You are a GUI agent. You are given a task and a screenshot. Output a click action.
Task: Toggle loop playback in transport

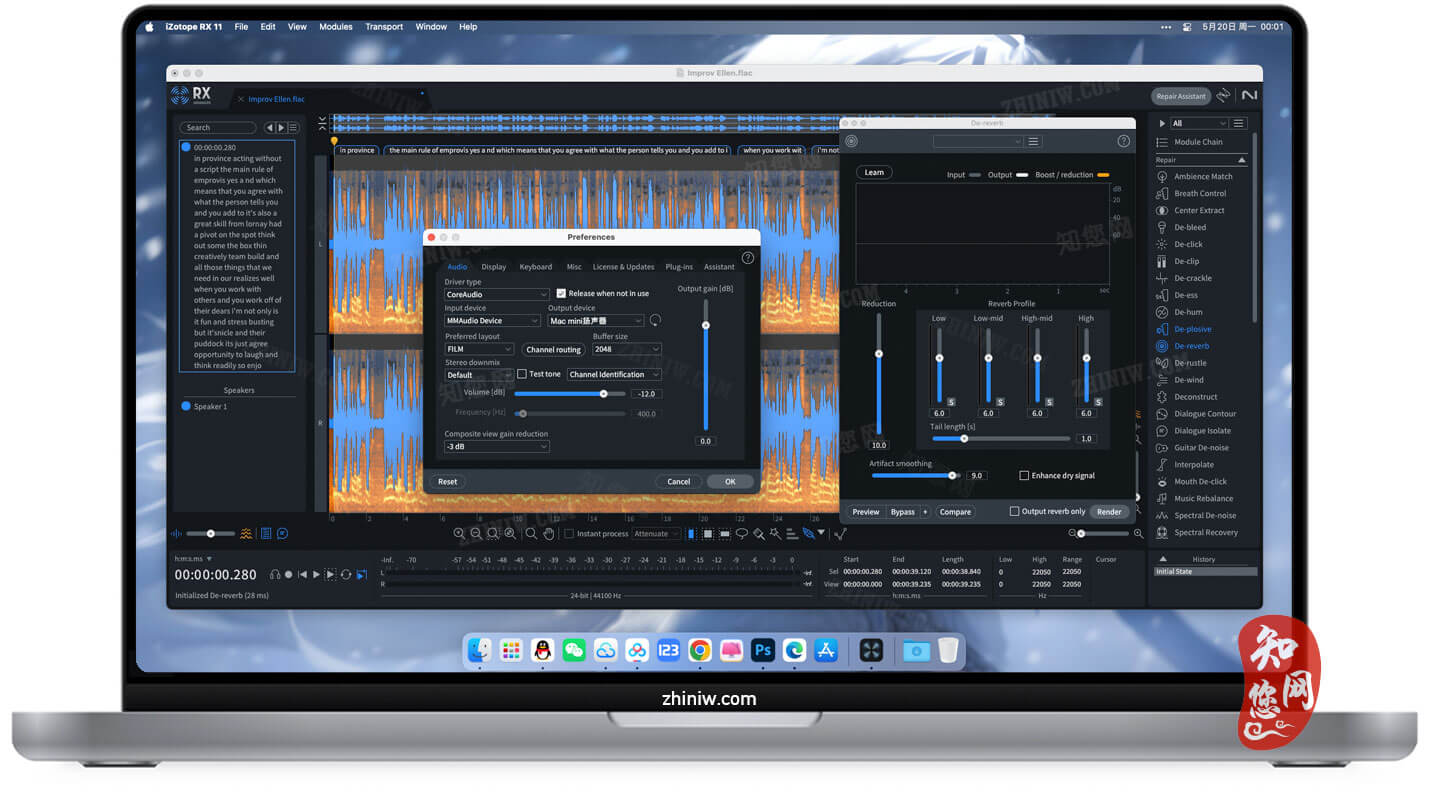tap(346, 575)
